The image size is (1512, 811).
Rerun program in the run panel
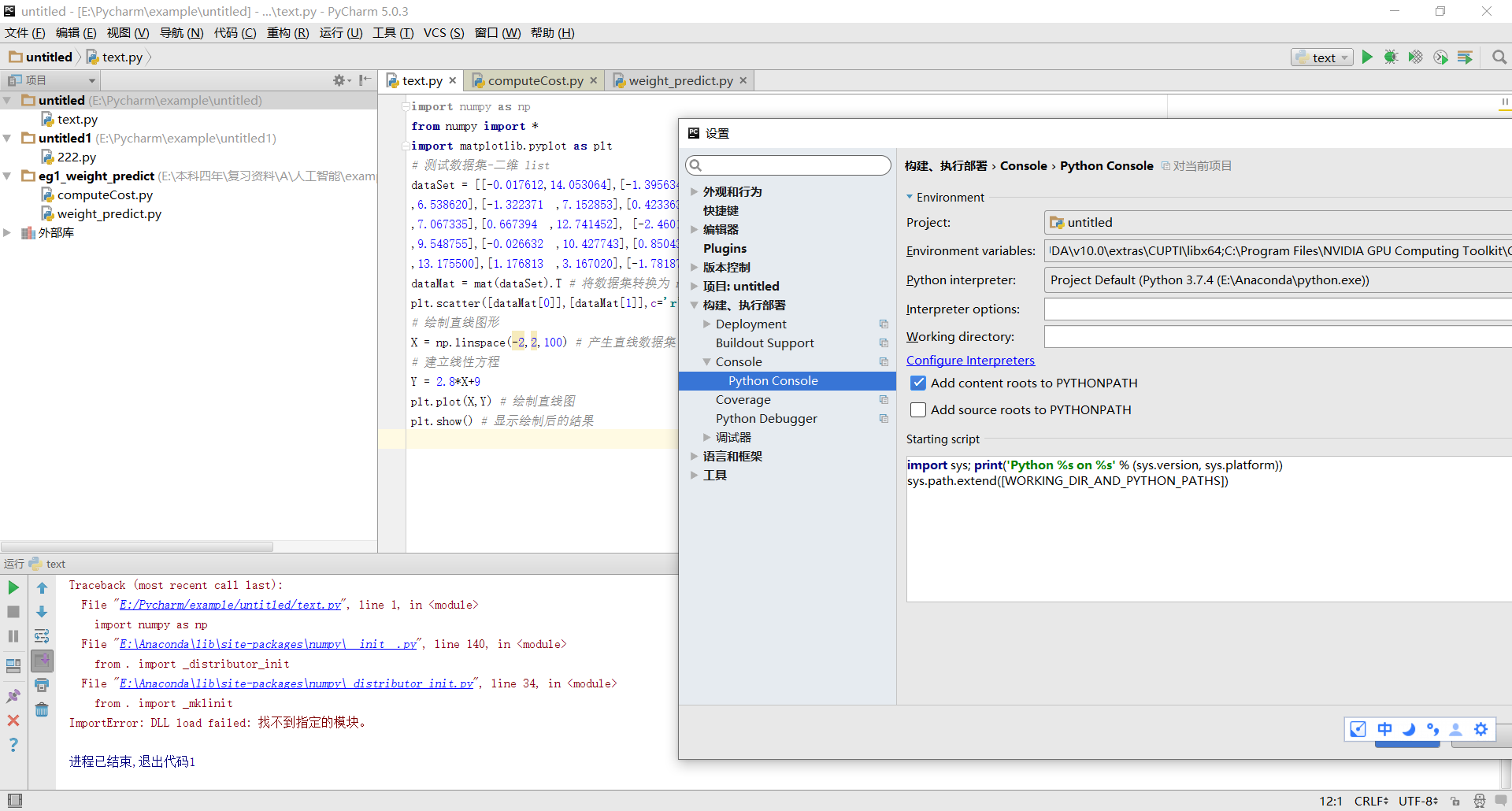(x=13, y=587)
